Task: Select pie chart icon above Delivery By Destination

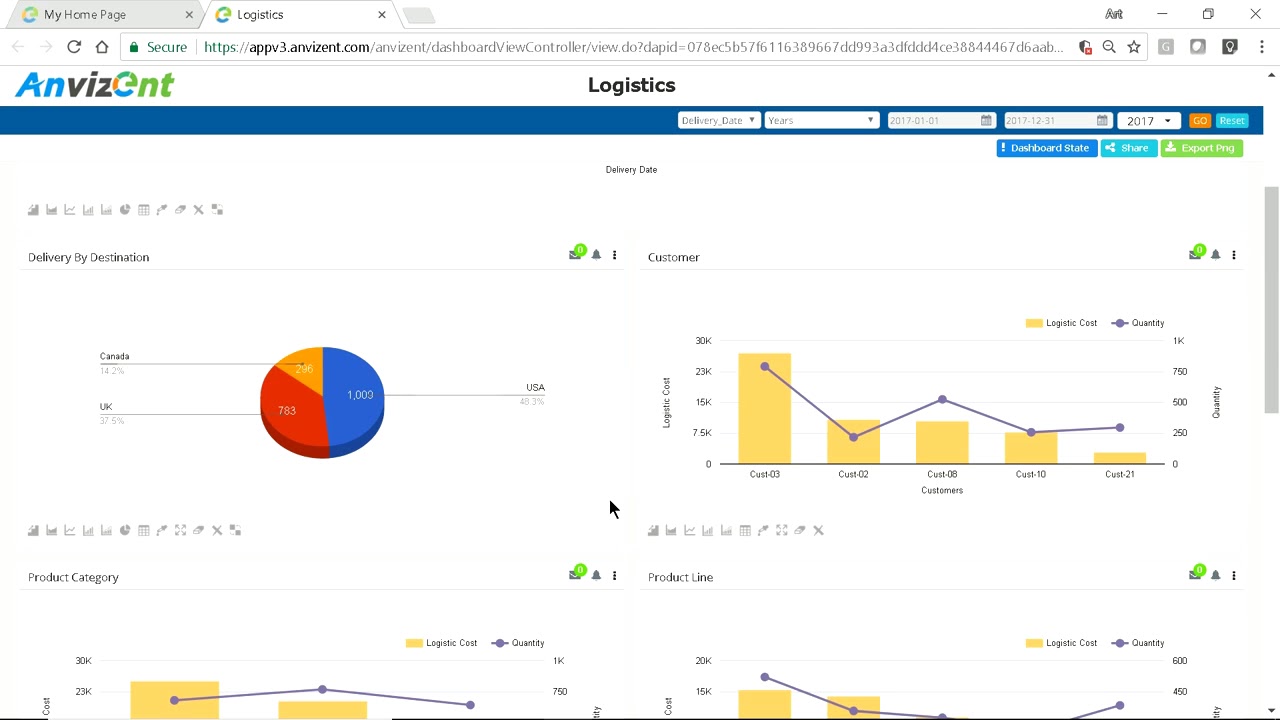Action: tap(125, 210)
